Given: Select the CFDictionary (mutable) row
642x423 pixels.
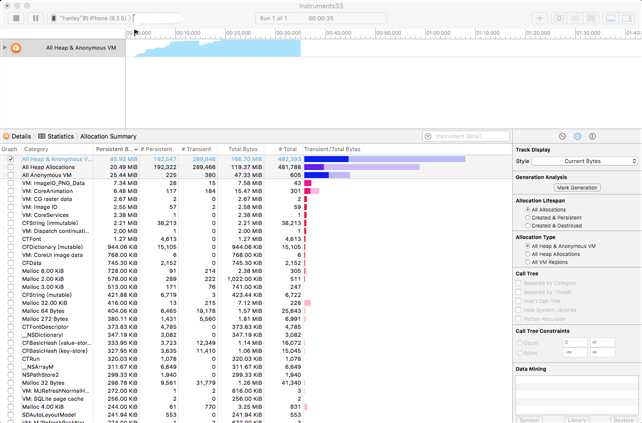Looking at the screenshot, I should [x=256, y=247].
